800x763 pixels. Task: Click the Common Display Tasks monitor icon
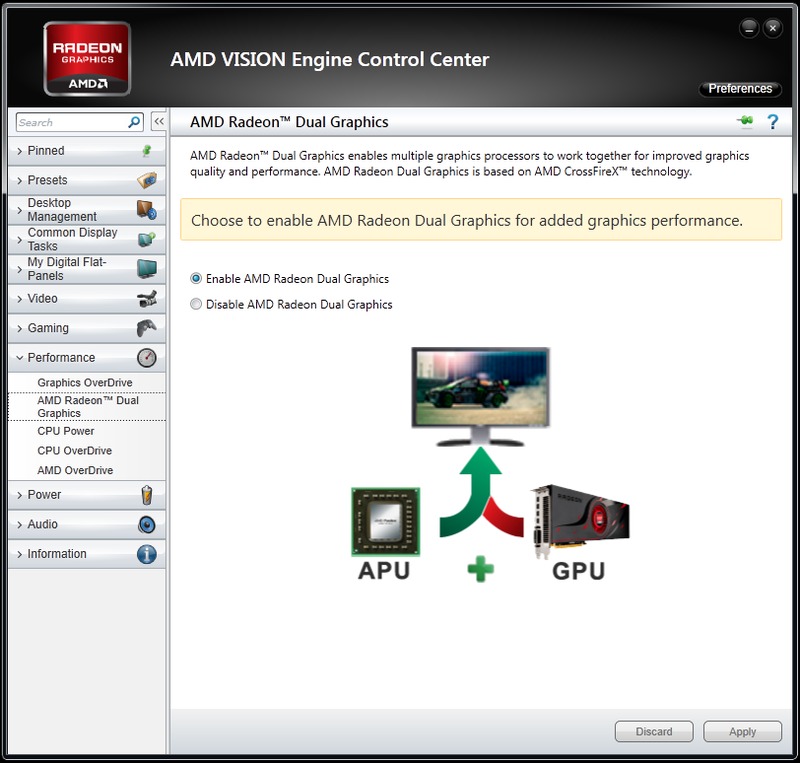point(147,239)
